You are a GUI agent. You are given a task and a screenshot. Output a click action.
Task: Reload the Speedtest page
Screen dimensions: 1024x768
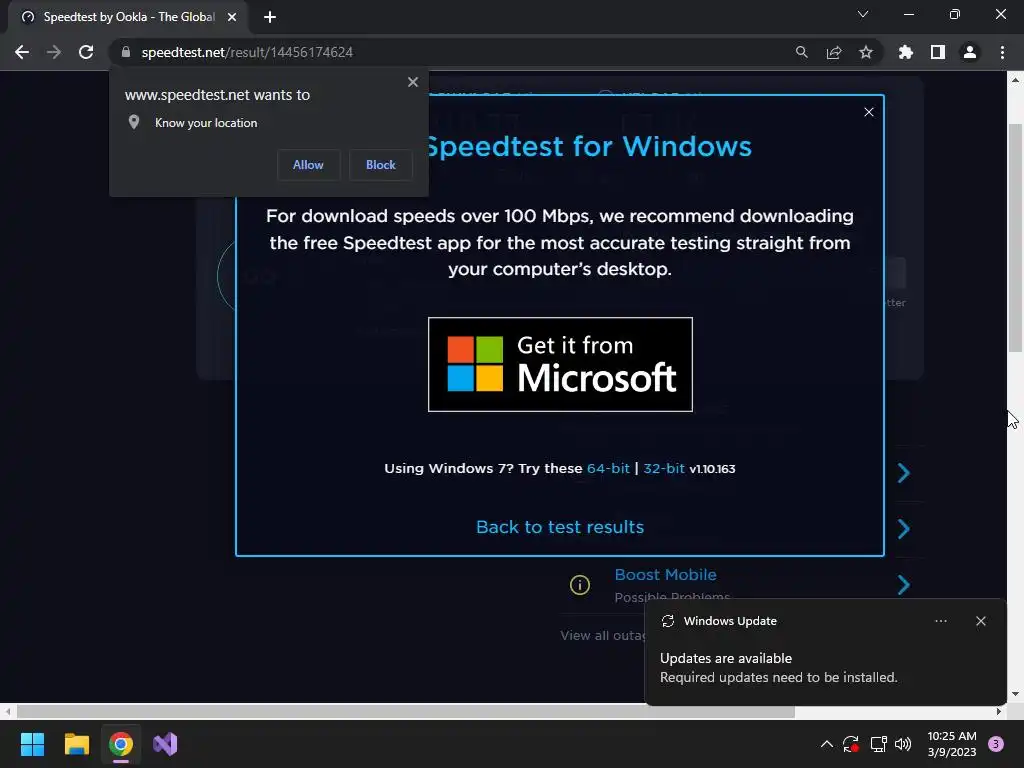click(86, 52)
